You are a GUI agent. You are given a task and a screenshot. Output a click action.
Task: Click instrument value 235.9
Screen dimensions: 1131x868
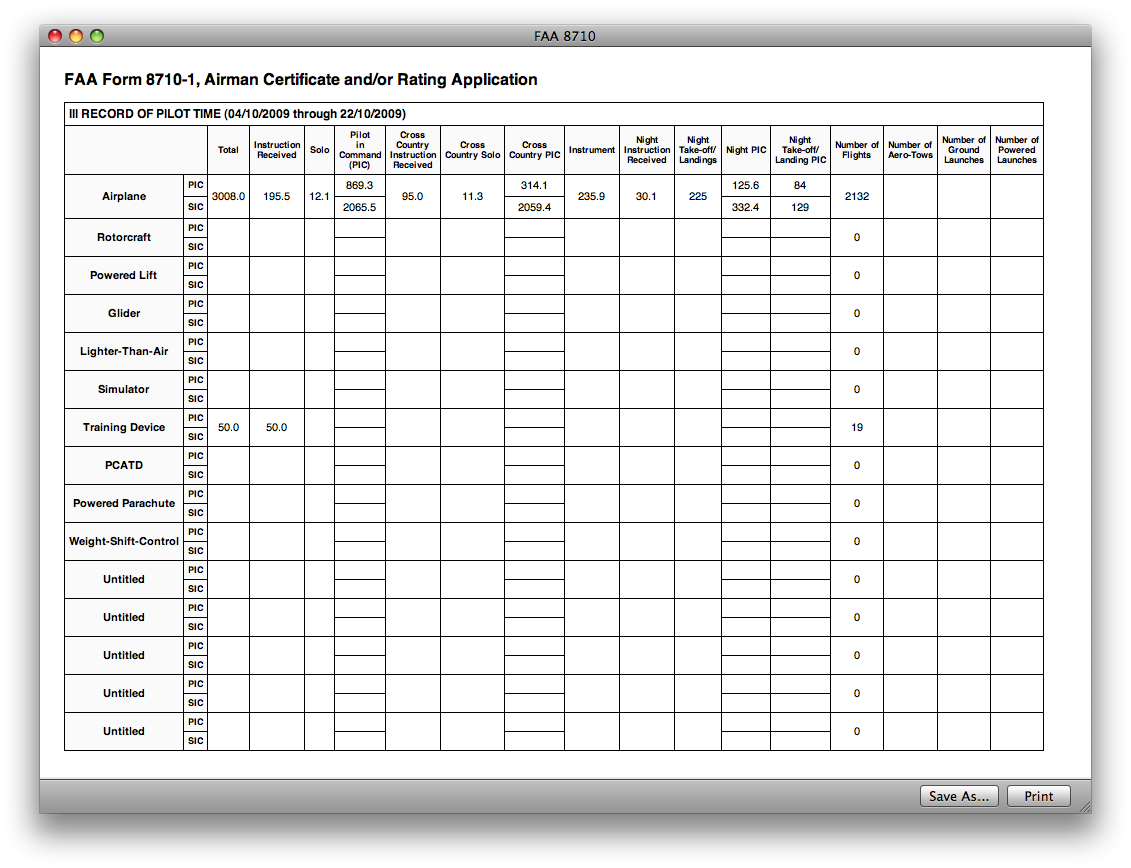[591, 196]
